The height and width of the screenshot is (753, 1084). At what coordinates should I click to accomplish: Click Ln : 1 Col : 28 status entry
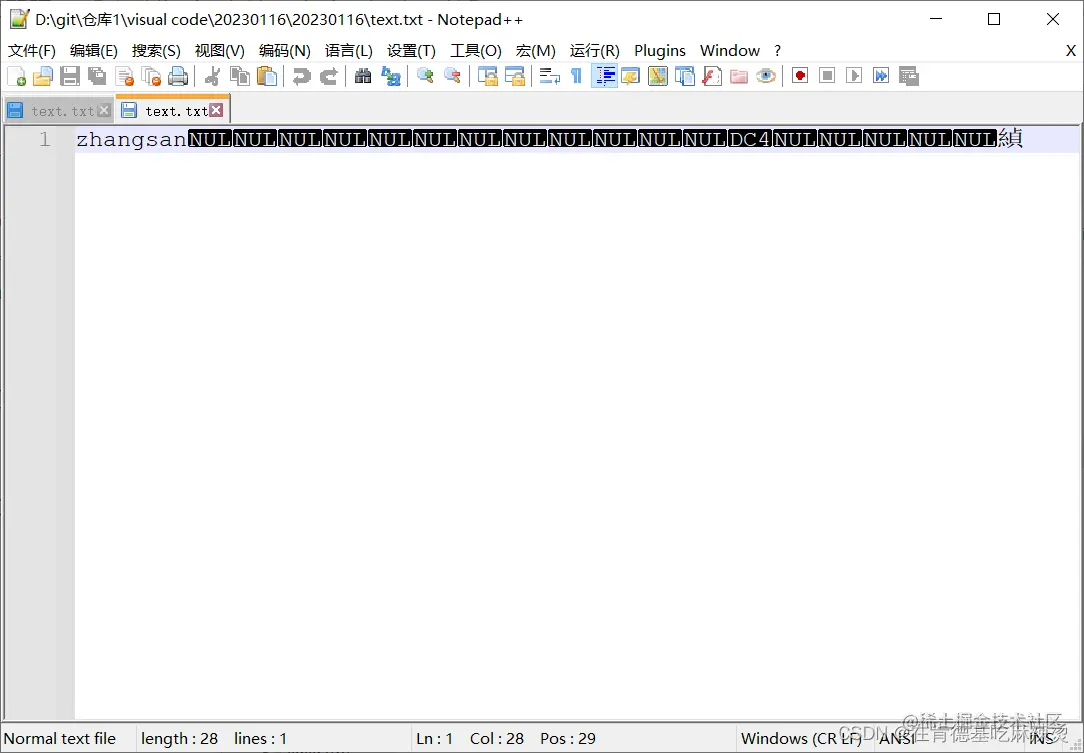click(x=470, y=738)
